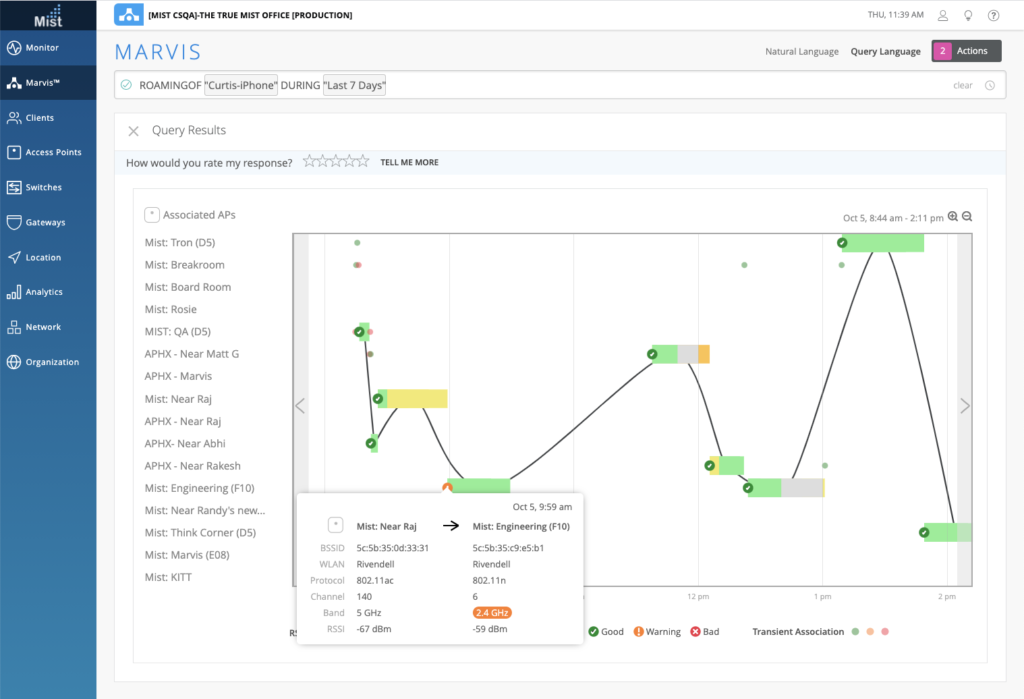1024x699 pixels.
Task: Open the Actions button with badge 2
Action: [x=966, y=50]
